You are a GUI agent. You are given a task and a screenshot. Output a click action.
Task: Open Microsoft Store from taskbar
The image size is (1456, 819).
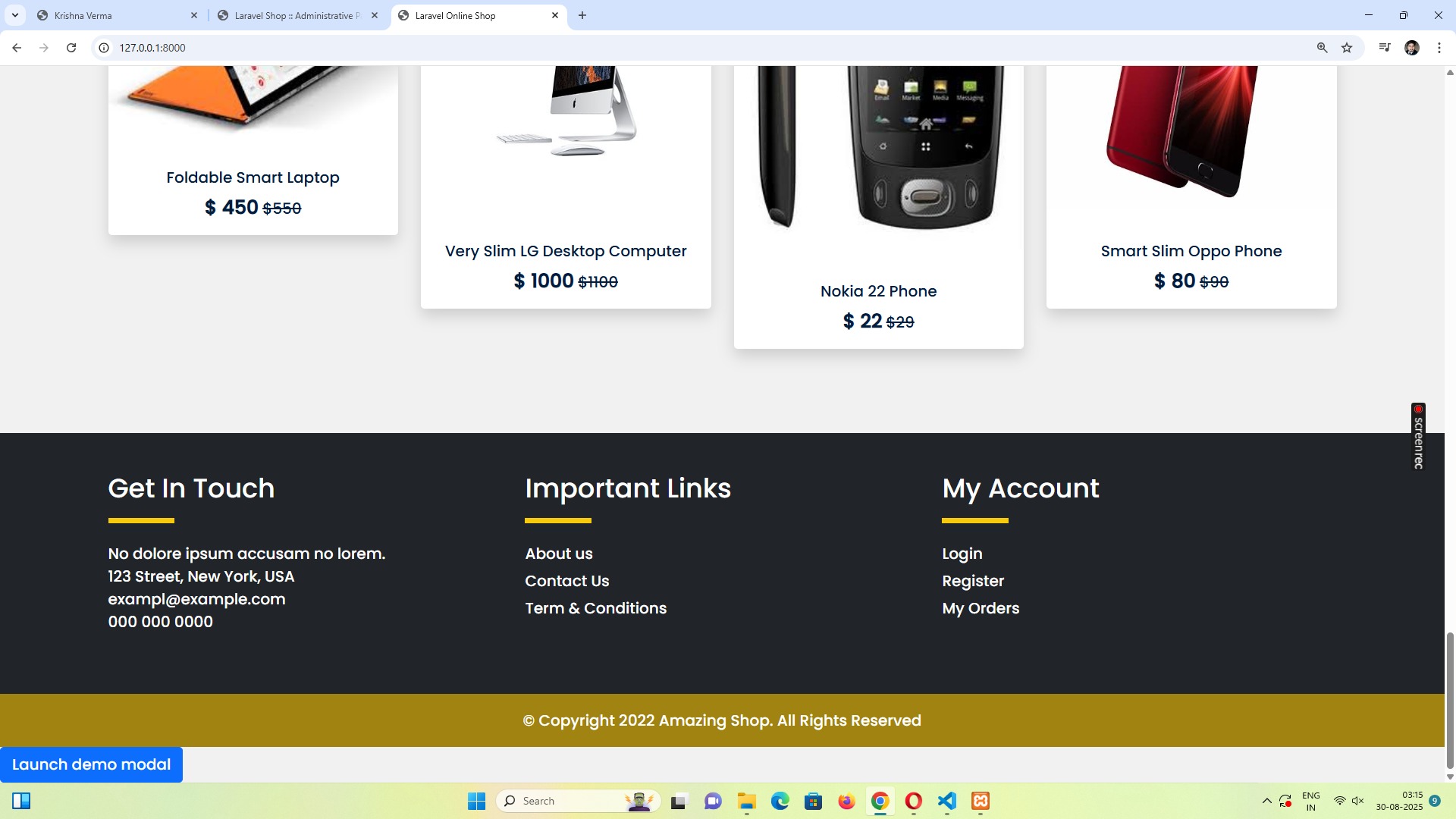click(813, 801)
